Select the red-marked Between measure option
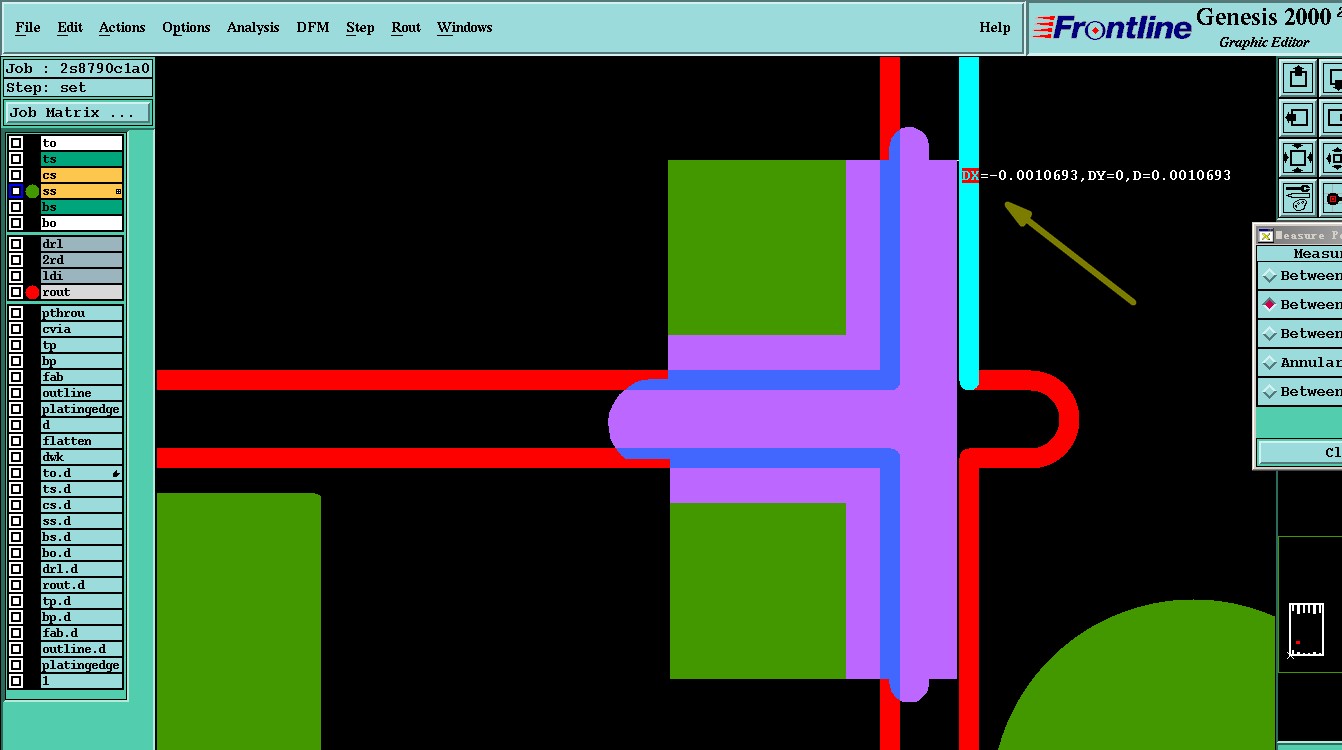 click(1300, 304)
